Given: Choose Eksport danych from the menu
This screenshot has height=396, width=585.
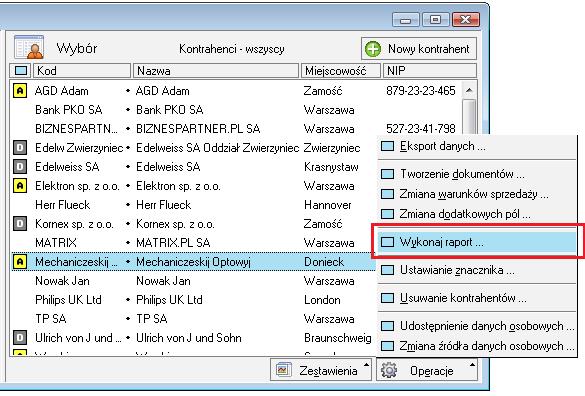Looking at the screenshot, I should 477,146.
